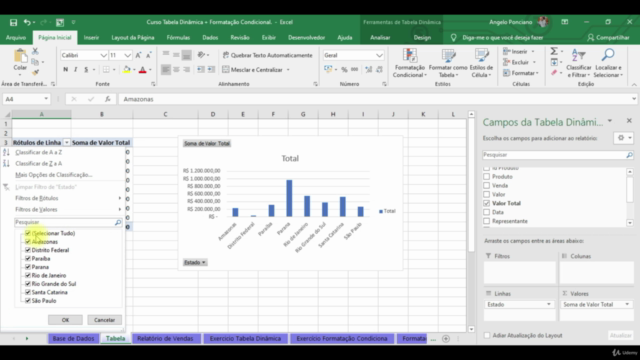
Task: Uncheck São Paulo filter item
Action: tap(28, 301)
